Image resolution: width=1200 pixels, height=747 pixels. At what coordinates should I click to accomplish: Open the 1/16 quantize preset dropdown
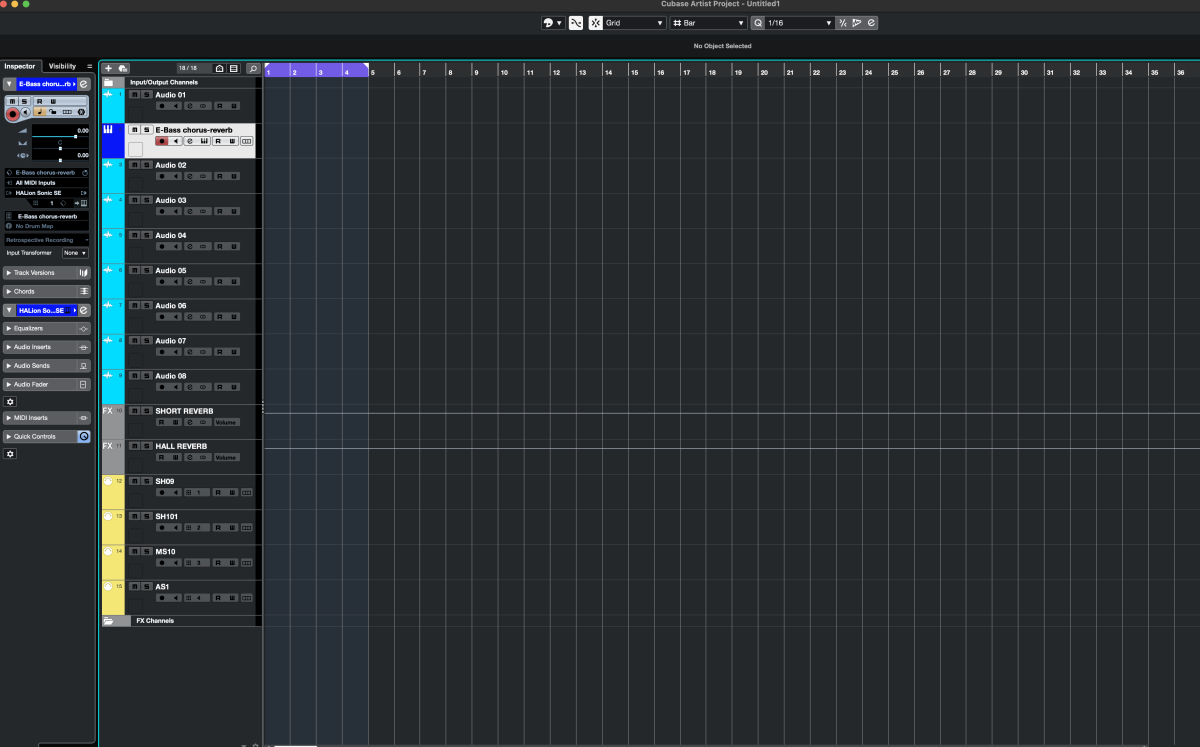pos(799,22)
